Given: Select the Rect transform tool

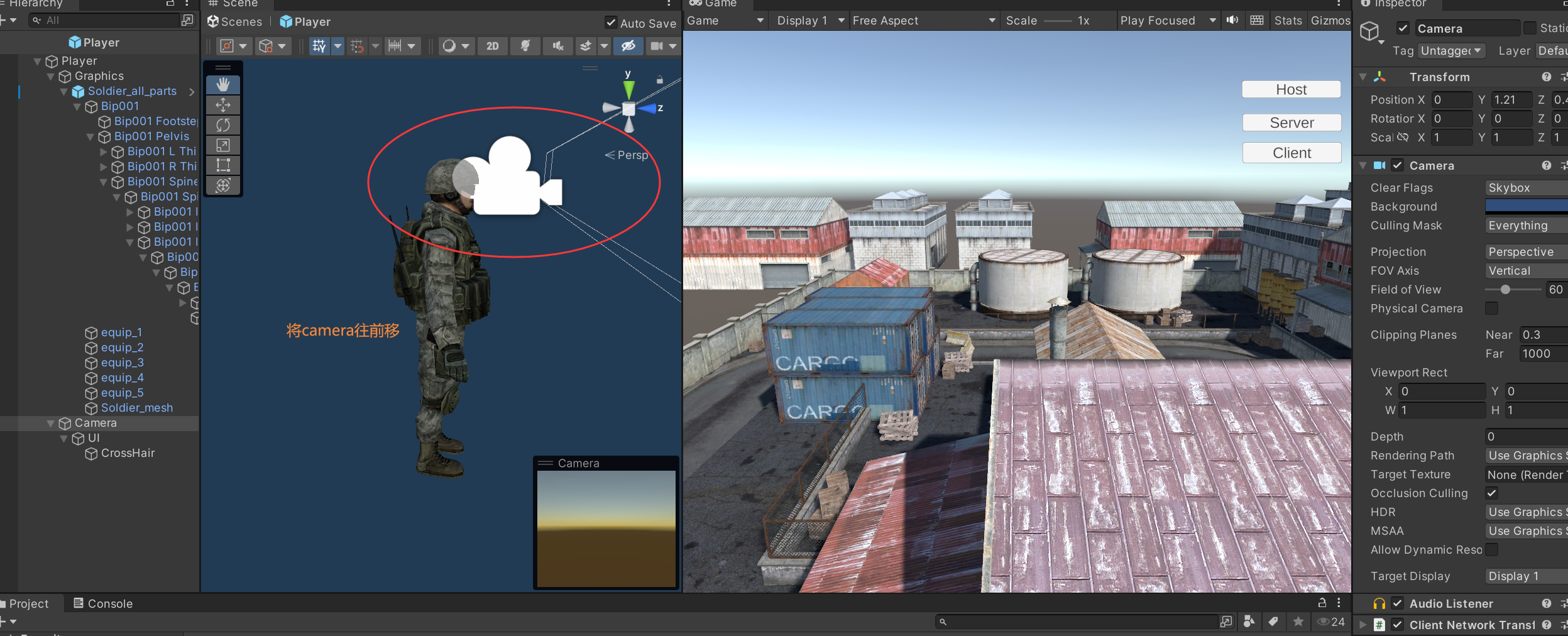Looking at the screenshot, I should pyautogui.click(x=223, y=165).
